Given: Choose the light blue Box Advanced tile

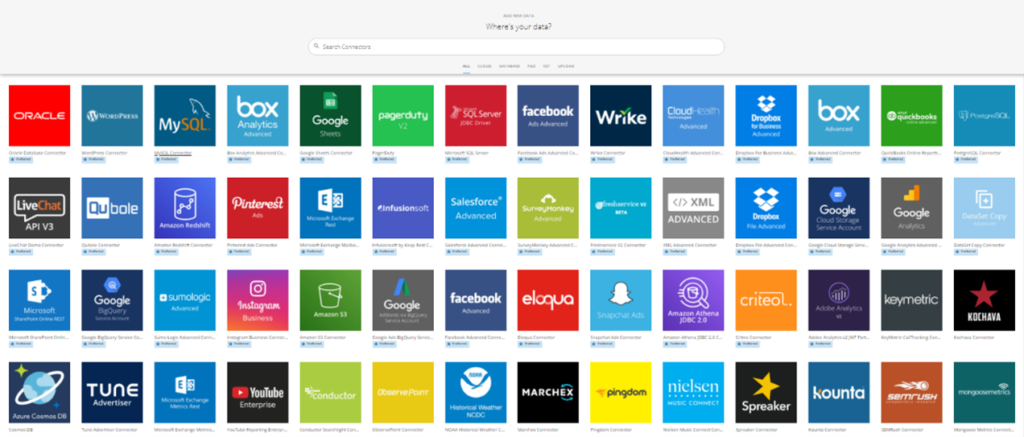Looking at the screenshot, I should (x=839, y=116).
